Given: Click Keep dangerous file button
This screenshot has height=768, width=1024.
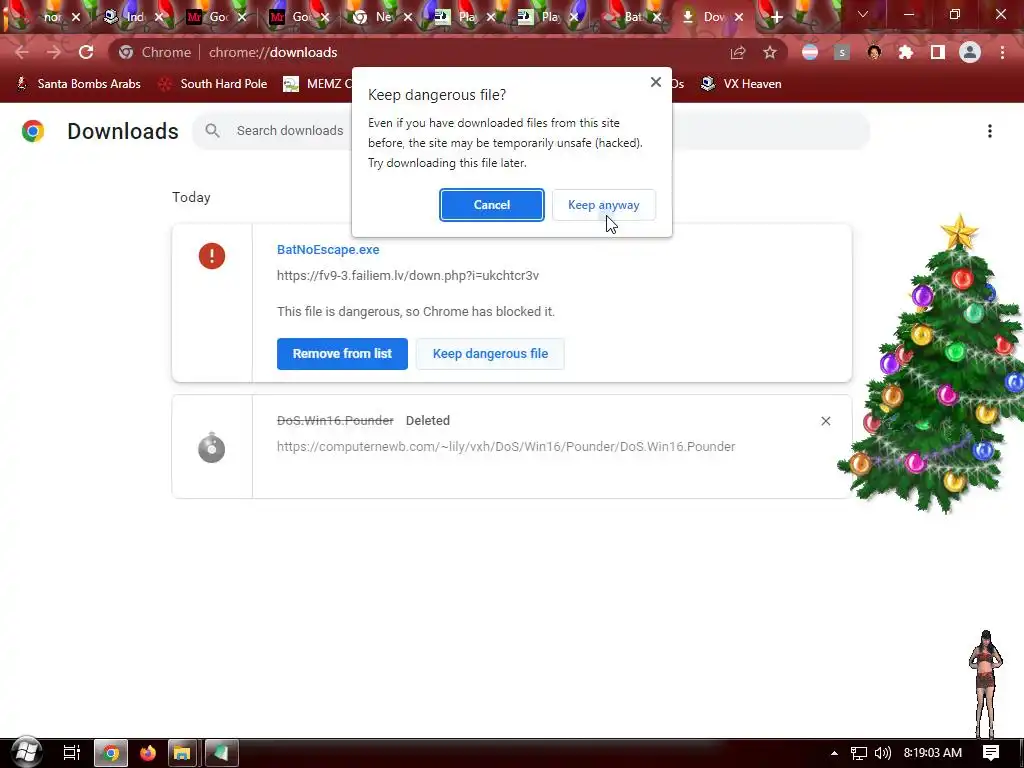Looking at the screenshot, I should coord(490,354).
